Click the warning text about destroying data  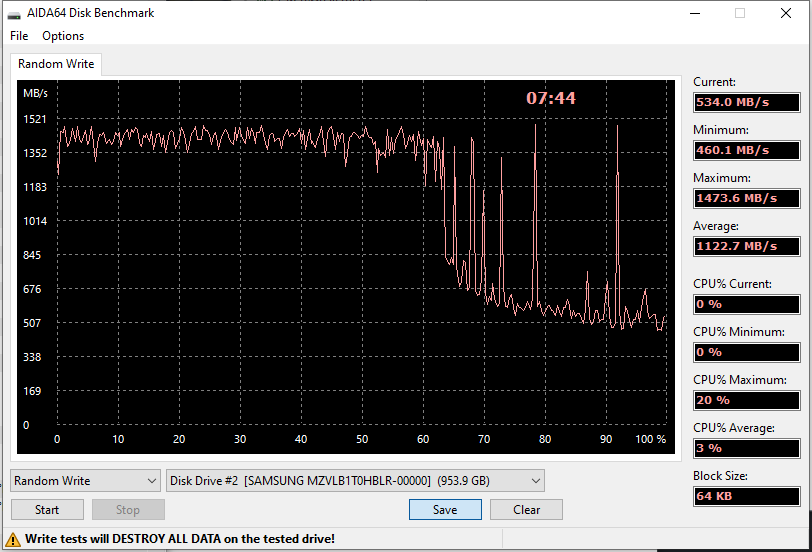(180, 539)
